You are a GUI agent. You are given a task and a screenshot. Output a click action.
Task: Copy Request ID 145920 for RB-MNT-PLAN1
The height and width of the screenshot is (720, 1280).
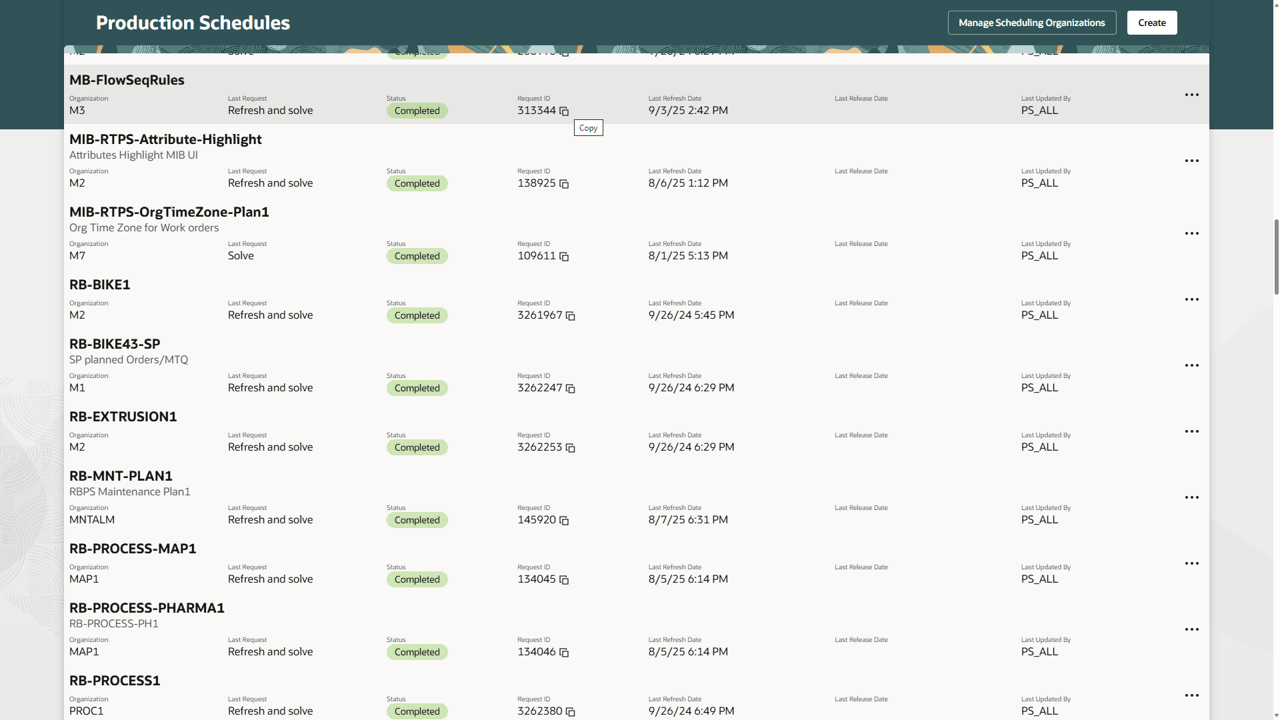pyautogui.click(x=565, y=521)
